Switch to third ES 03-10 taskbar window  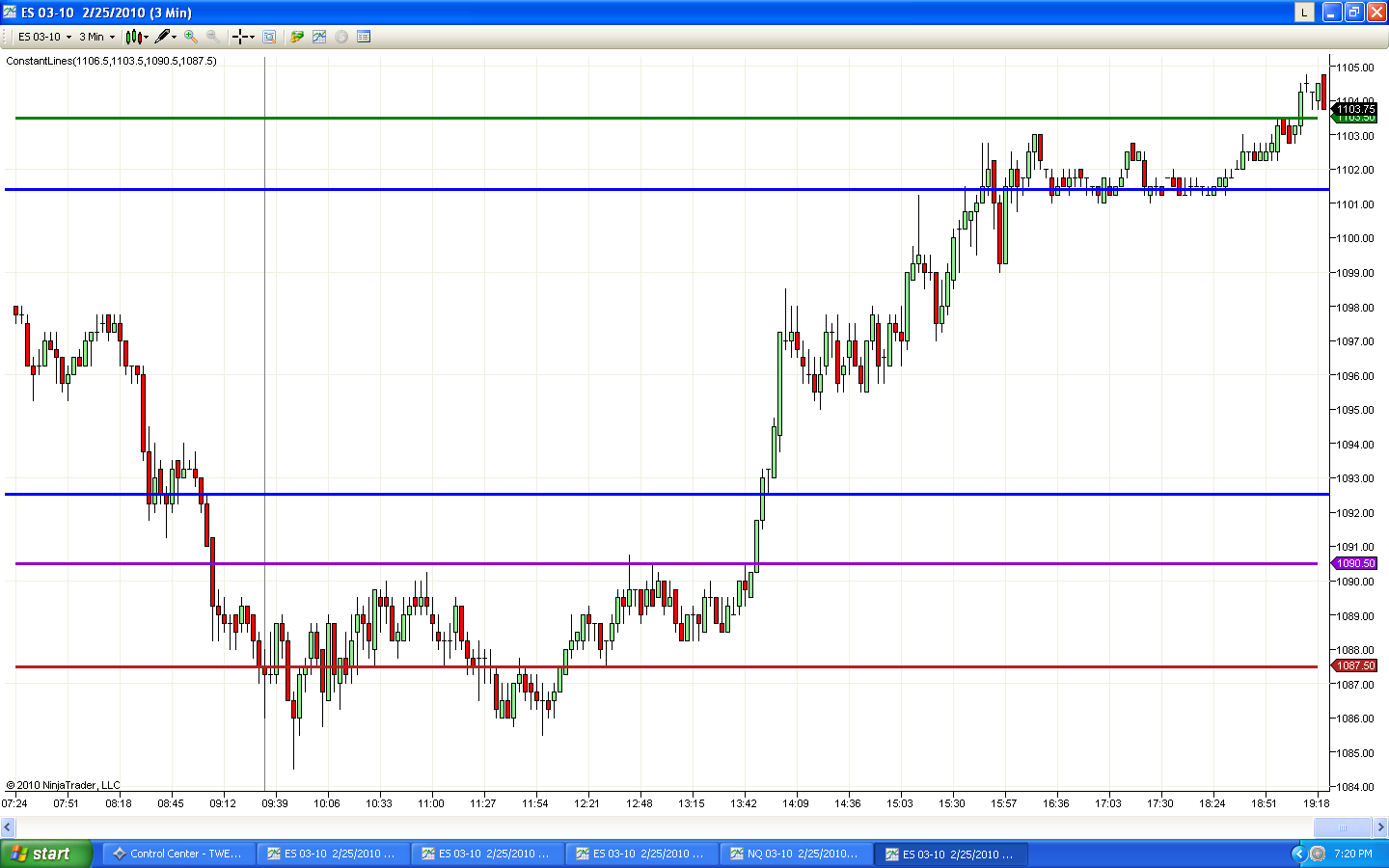coord(641,854)
